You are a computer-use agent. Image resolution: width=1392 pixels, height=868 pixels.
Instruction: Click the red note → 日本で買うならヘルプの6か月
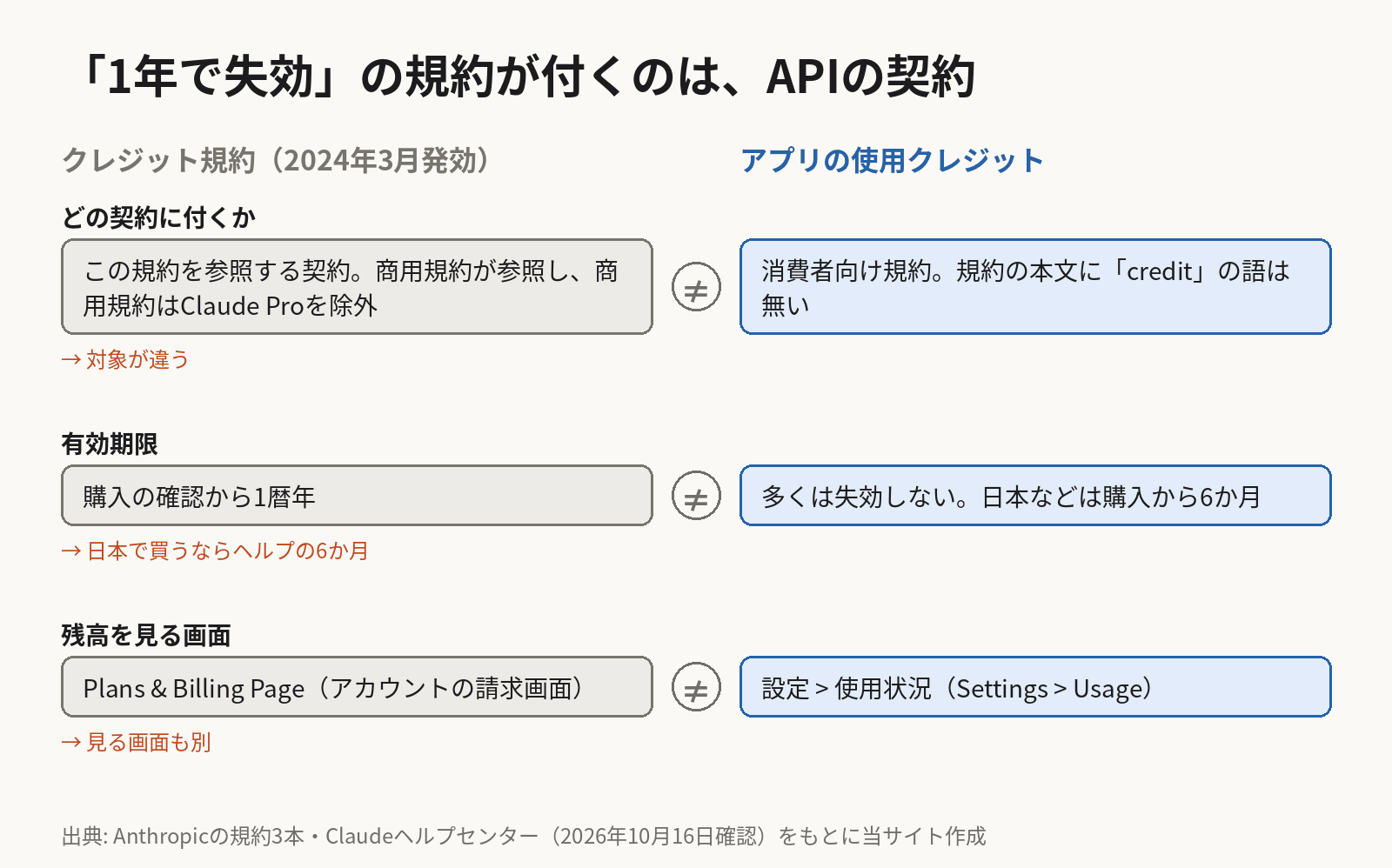coord(216,551)
